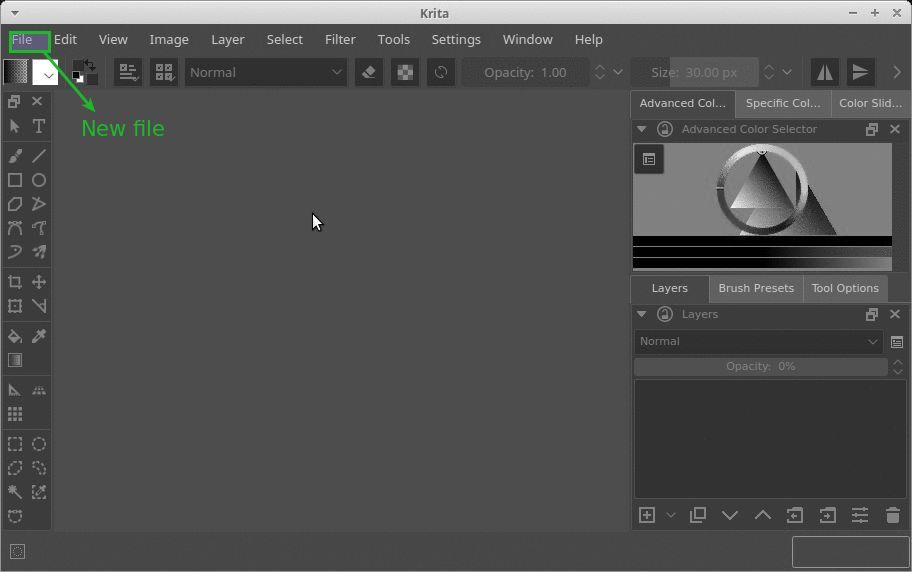This screenshot has width=912, height=572.
Task: Switch to the Specific Color Selector tab
Action: point(783,104)
